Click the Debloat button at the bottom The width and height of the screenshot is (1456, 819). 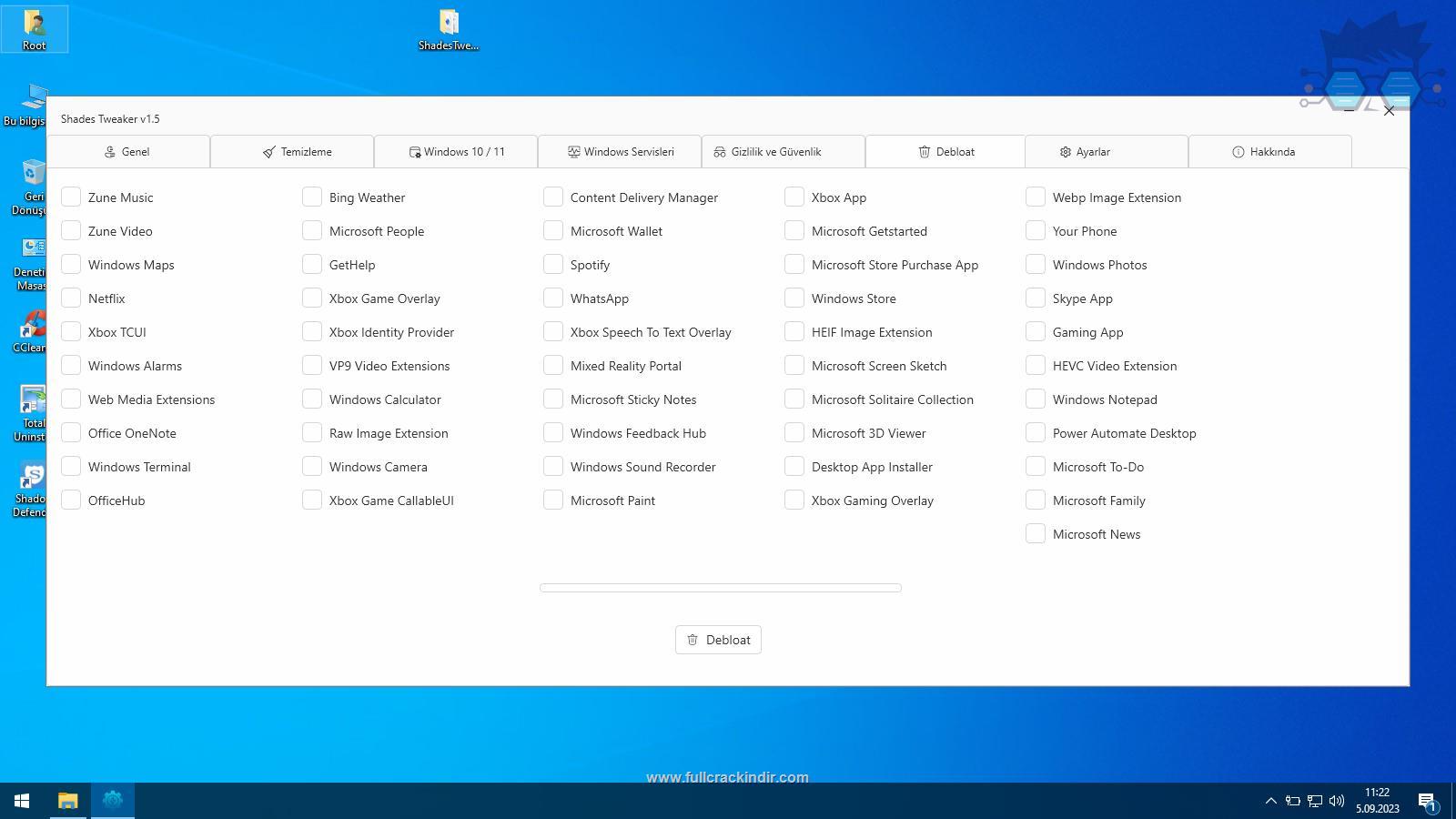(x=718, y=640)
